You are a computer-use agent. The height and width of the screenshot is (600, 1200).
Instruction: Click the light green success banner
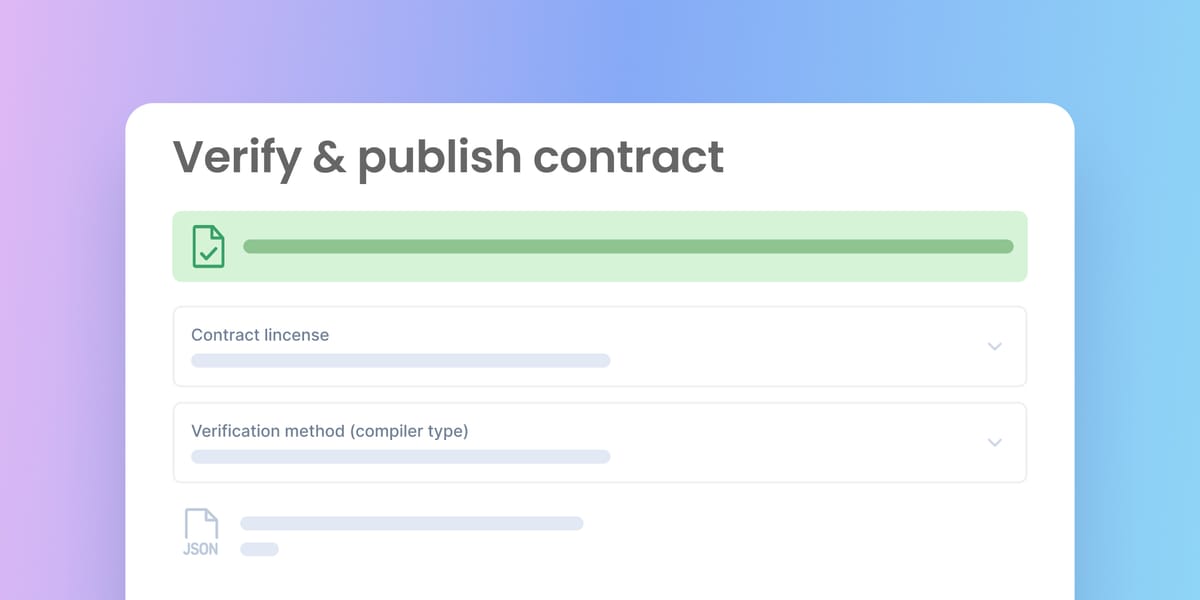(x=600, y=246)
